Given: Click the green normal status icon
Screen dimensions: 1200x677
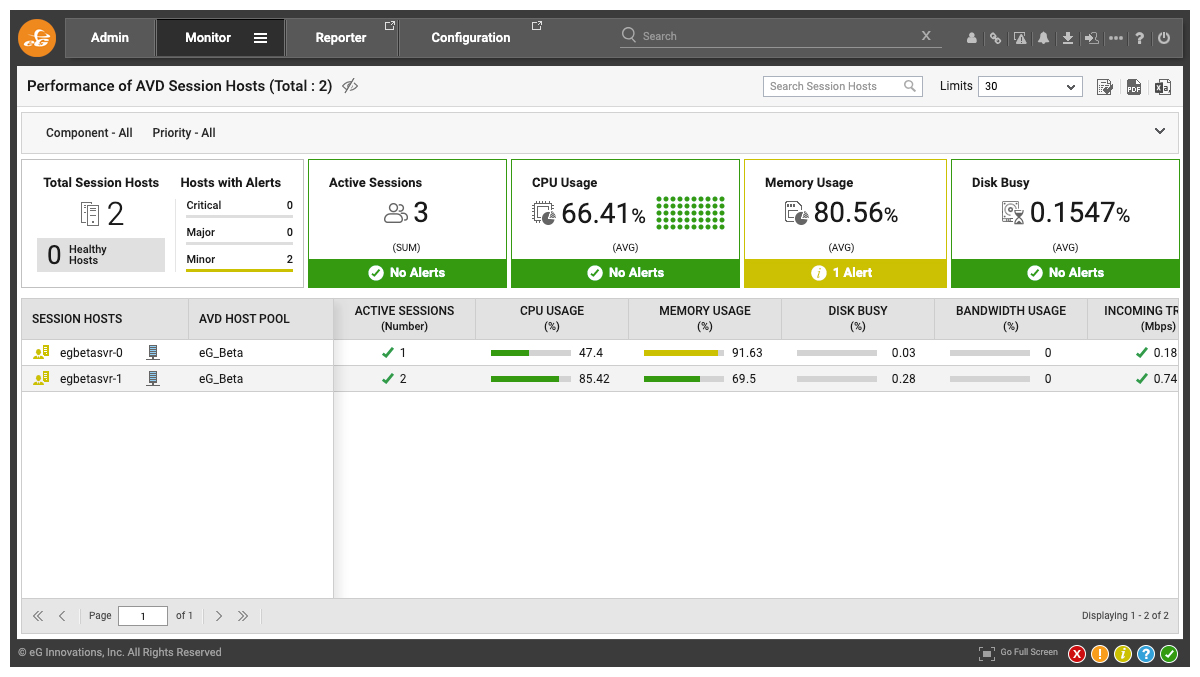Looking at the screenshot, I should 1169,654.
